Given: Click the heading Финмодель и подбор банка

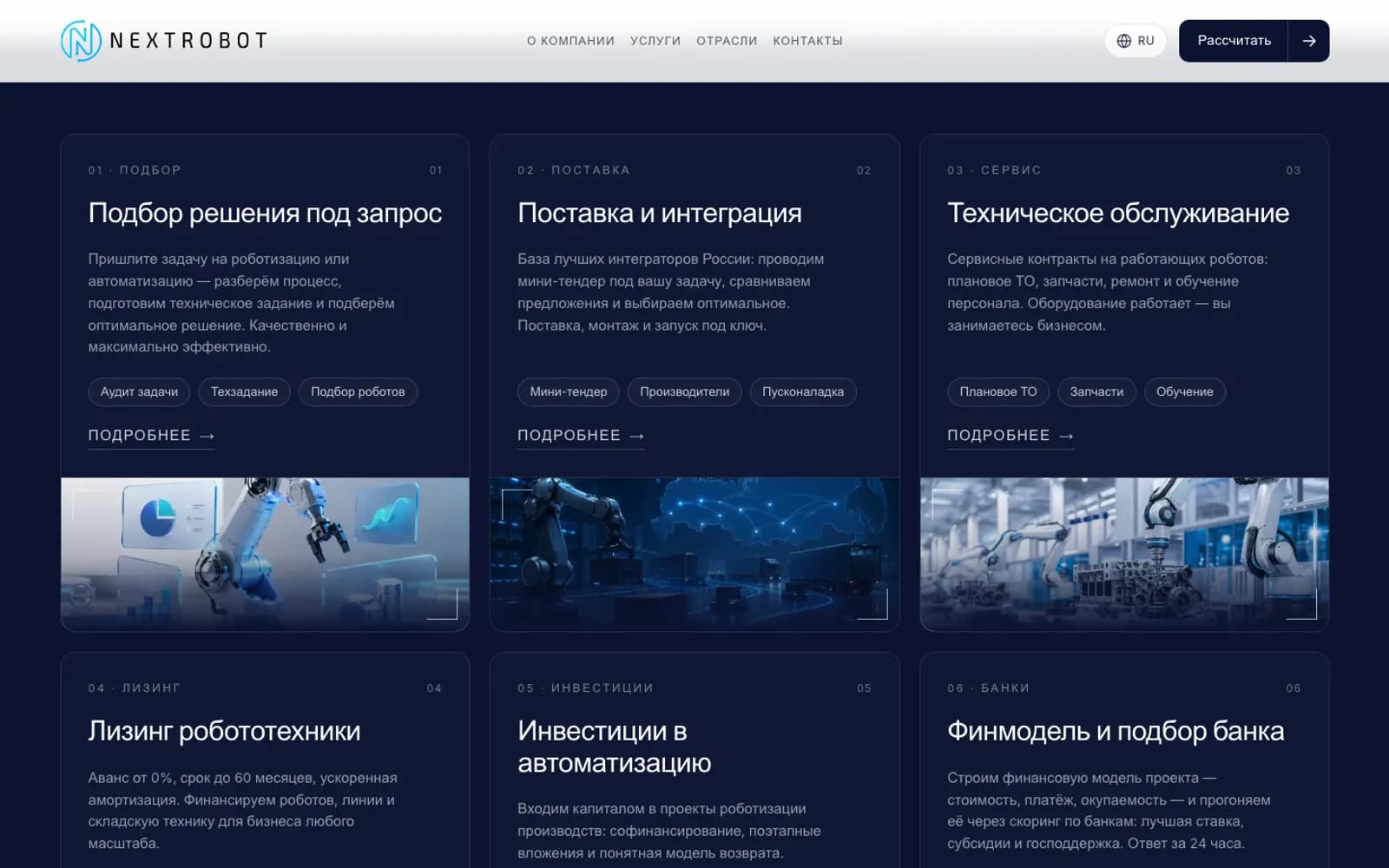Looking at the screenshot, I should click(1116, 732).
